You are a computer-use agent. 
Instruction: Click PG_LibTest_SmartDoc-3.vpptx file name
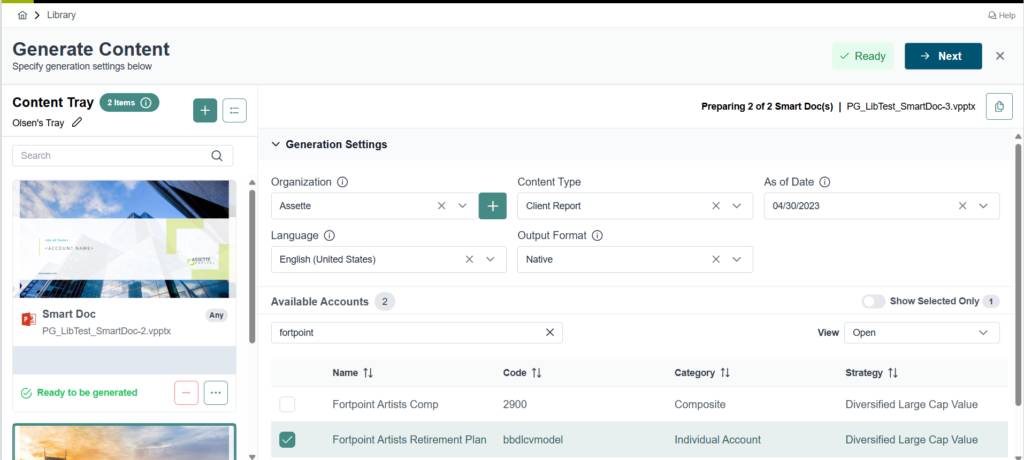911,107
